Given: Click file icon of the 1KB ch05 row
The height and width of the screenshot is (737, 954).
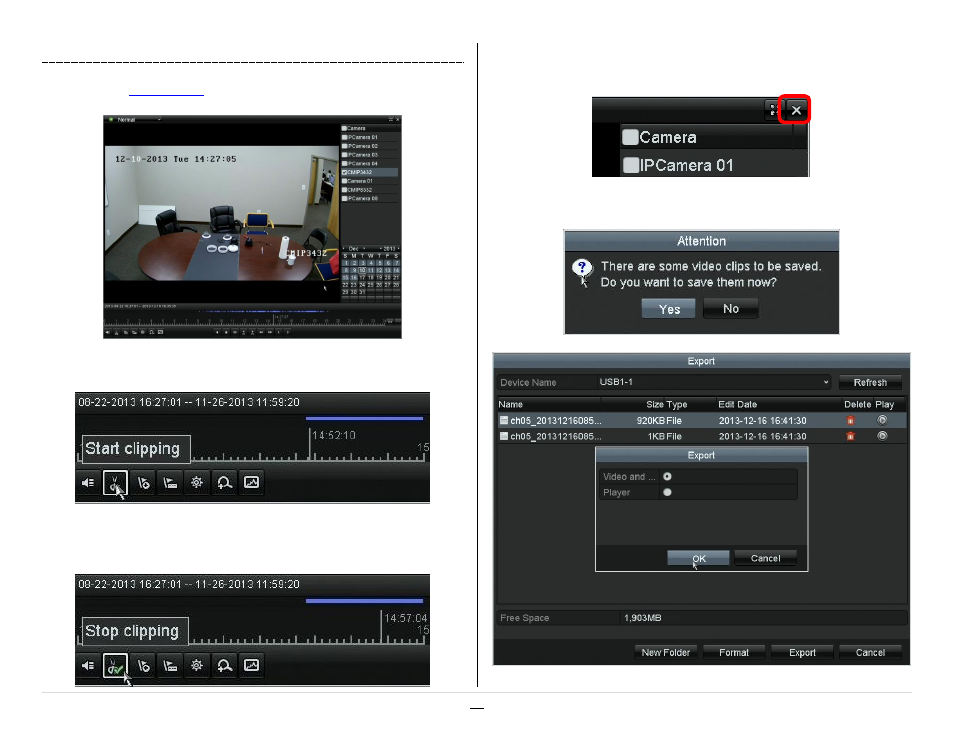Looking at the screenshot, I should click(x=504, y=436).
